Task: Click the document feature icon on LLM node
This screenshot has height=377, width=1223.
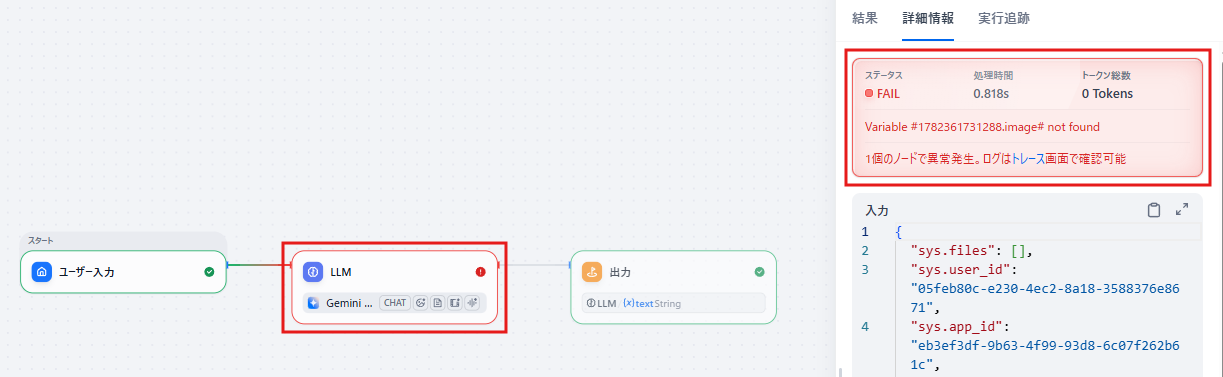Action: [438, 303]
